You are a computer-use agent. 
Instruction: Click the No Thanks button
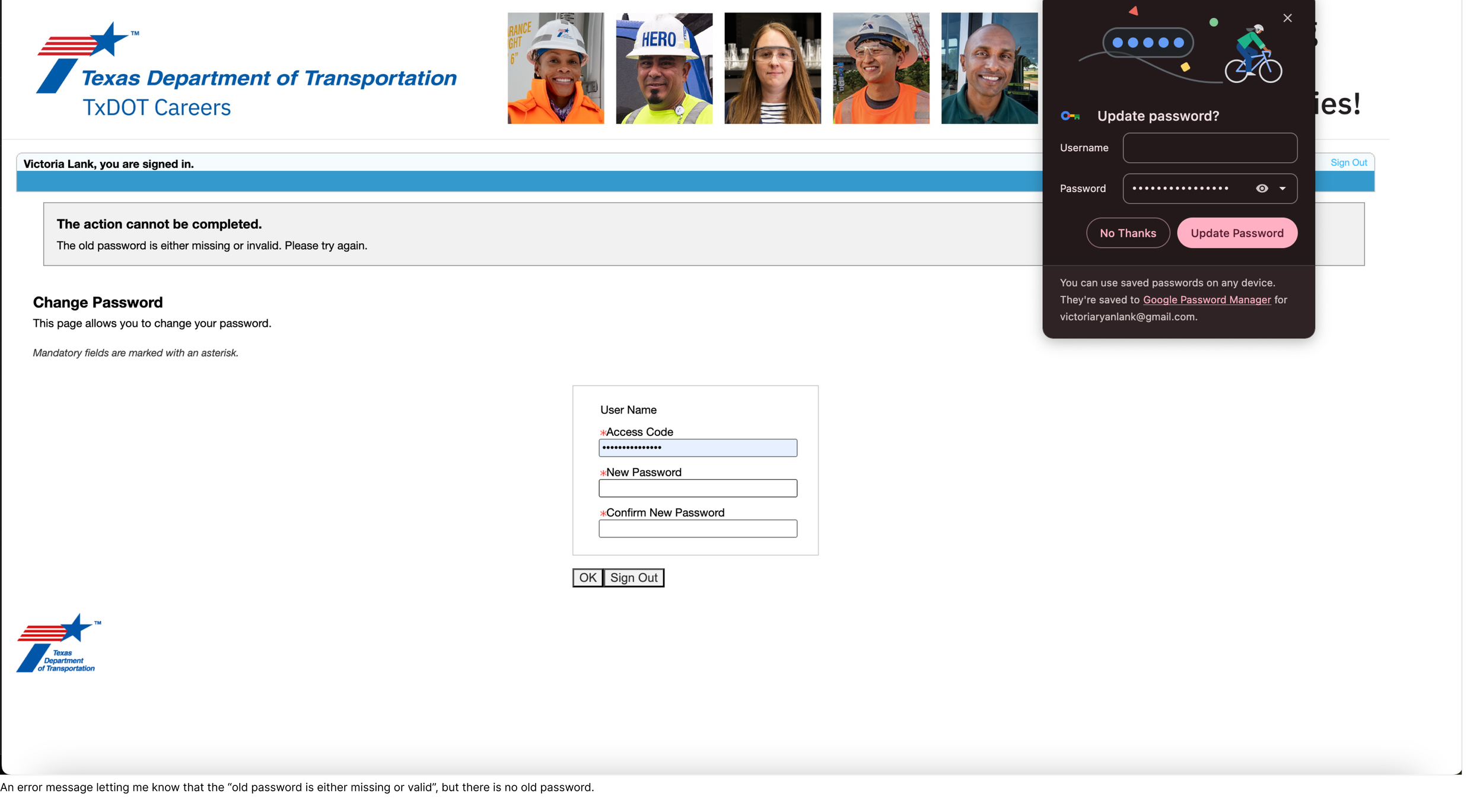(1127, 233)
